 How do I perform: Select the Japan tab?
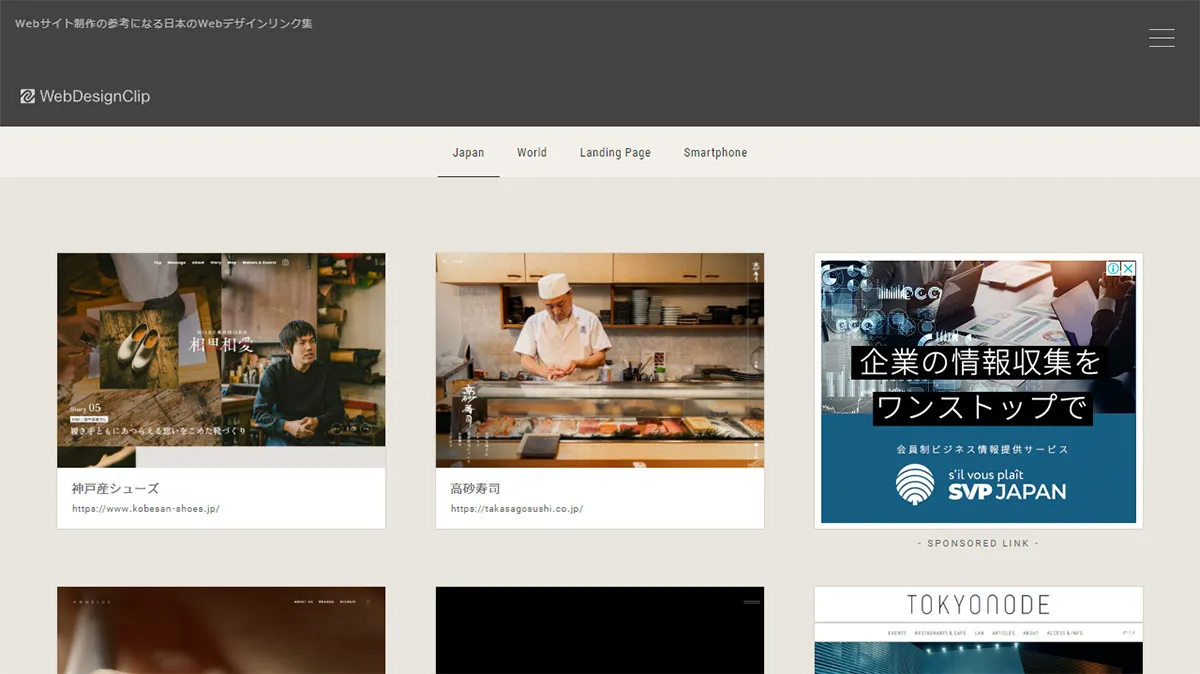[468, 152]
